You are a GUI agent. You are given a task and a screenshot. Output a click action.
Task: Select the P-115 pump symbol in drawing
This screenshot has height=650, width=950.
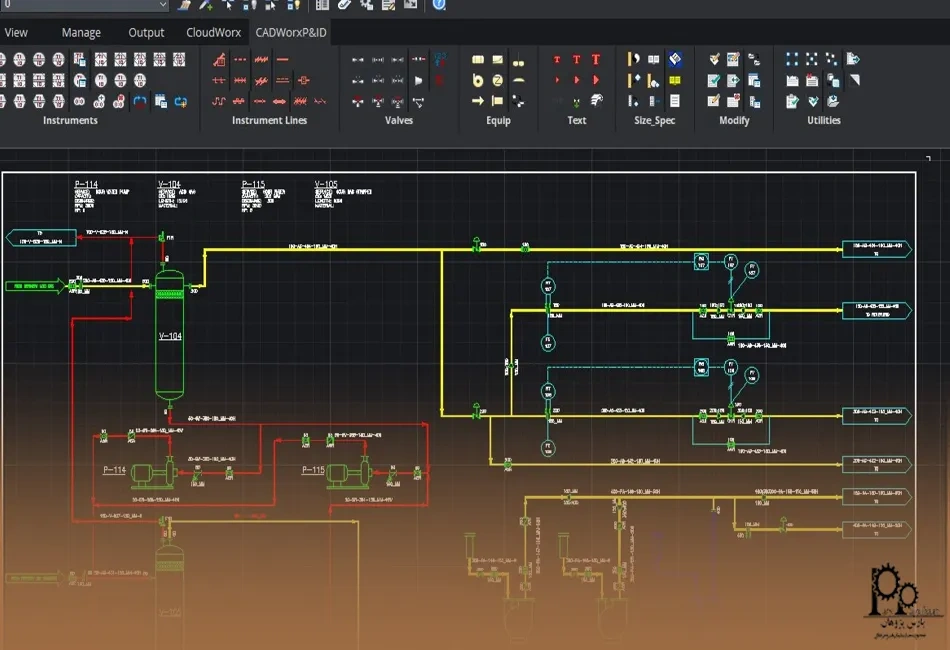350,474
